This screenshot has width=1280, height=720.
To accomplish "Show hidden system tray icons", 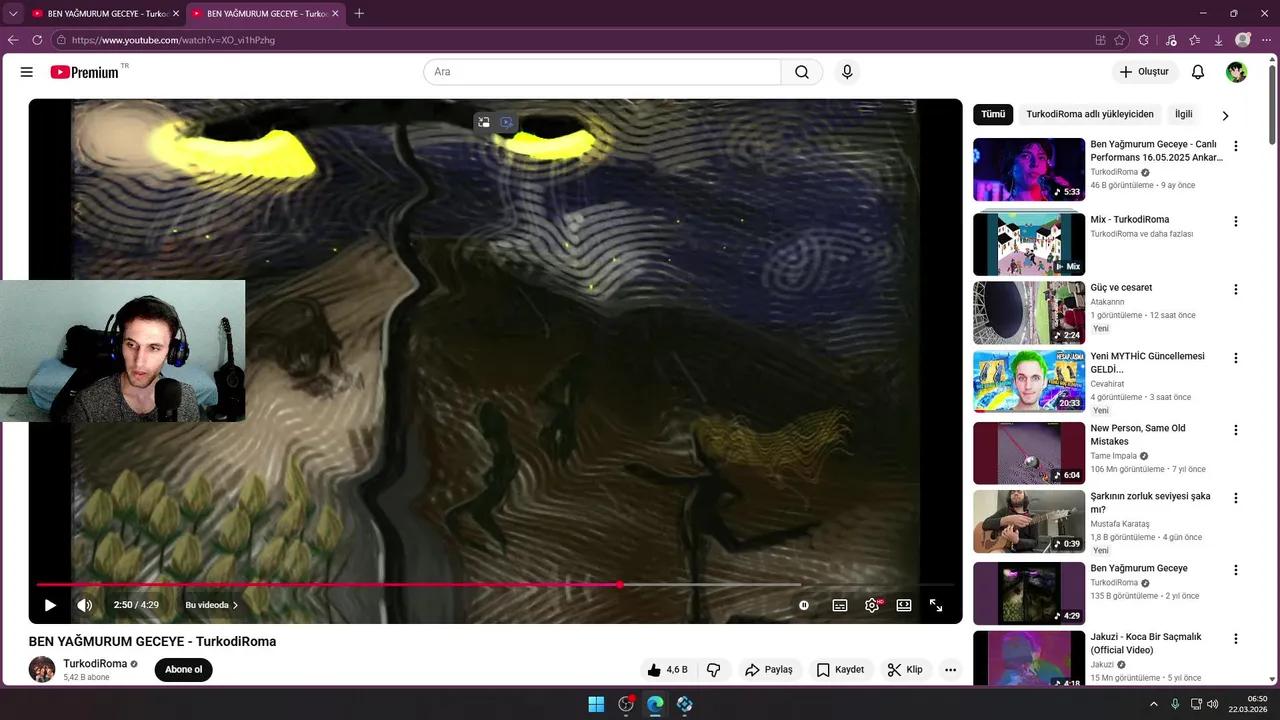I will tap(1153, 704).
